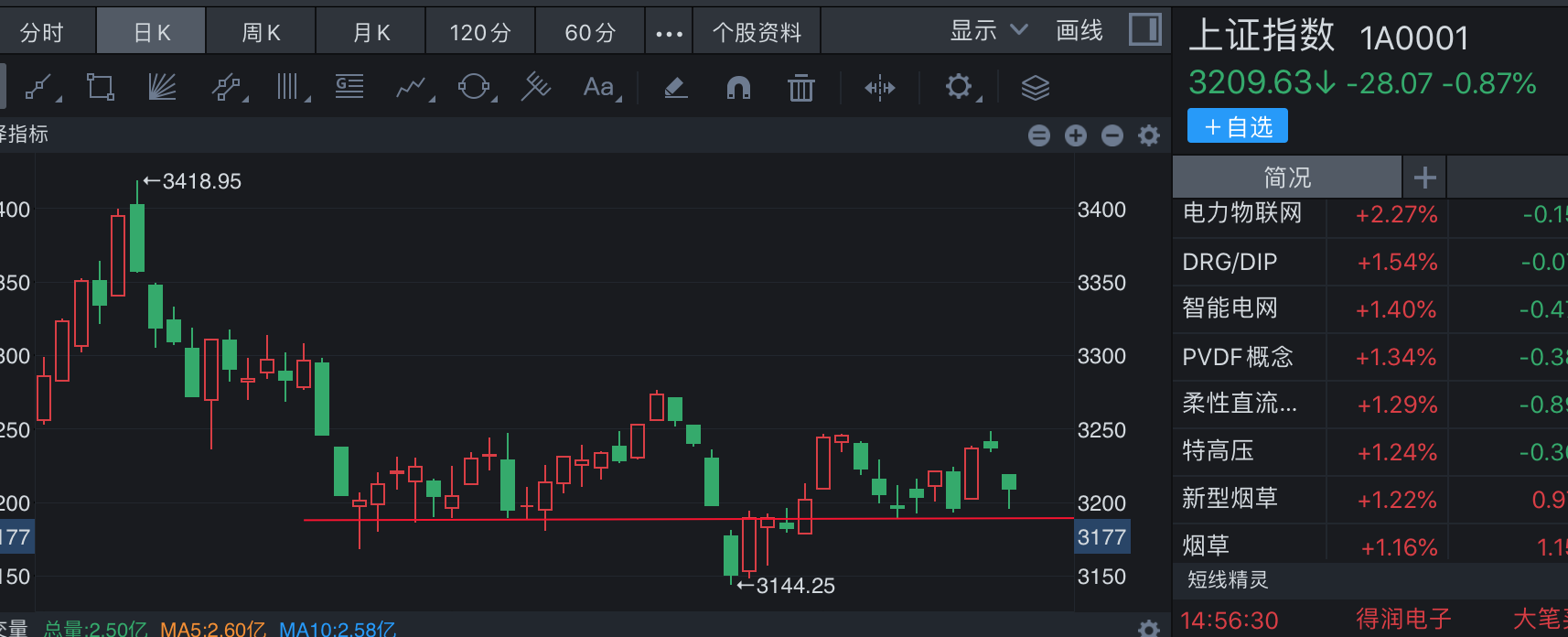Screen dimensions: 1568x637
Task: Click the equals-sign indicator panel button
Action: [x=1039, y=136]
